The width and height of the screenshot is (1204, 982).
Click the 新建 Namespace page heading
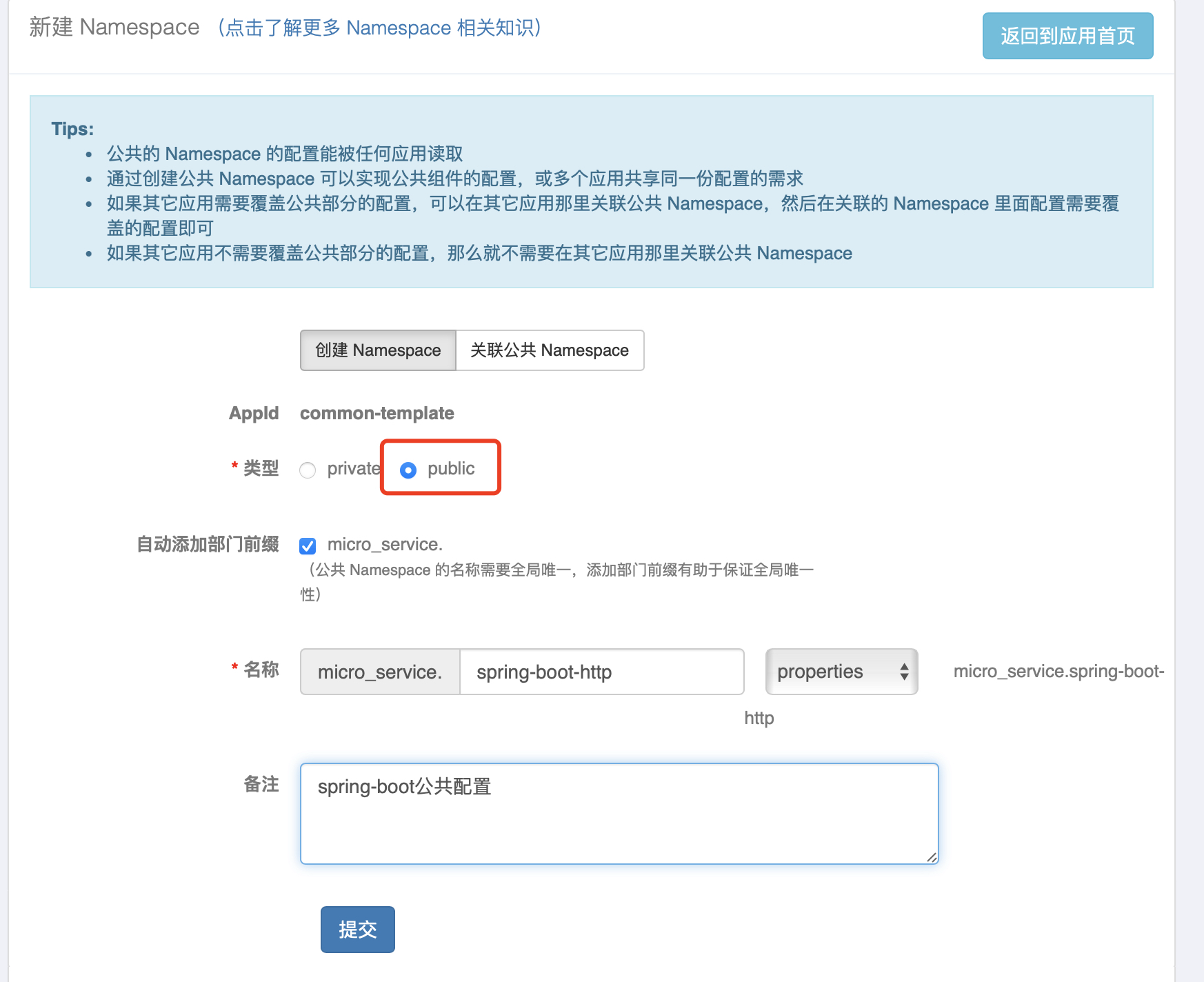coord(114,27)
